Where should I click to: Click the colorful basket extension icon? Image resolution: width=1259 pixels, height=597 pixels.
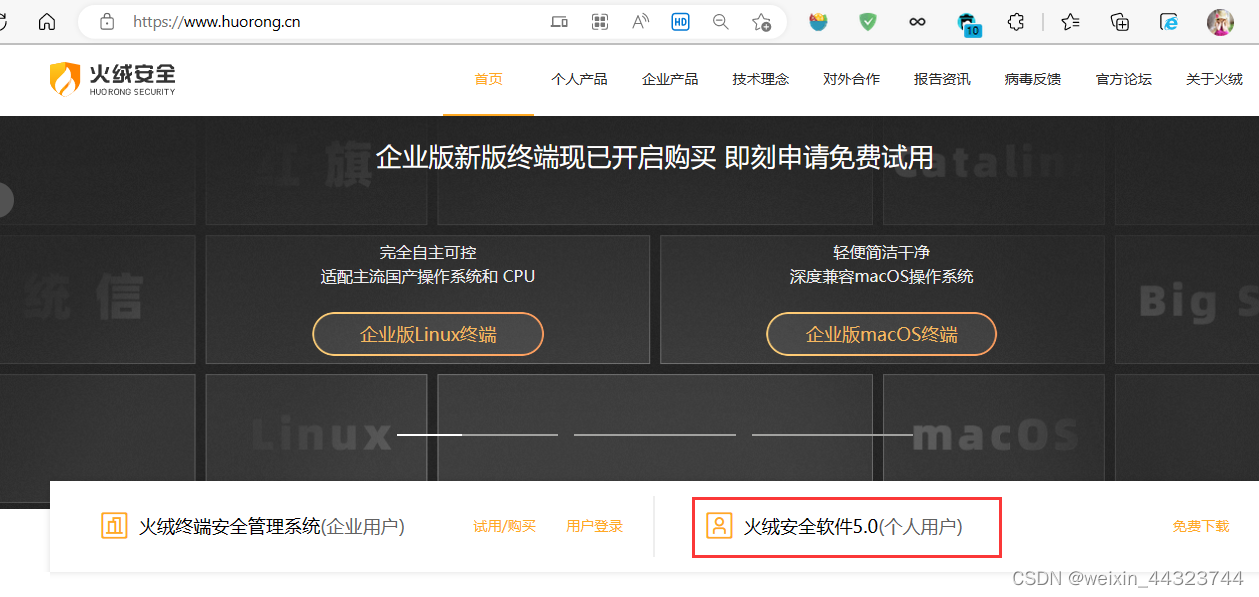[819, 21]
